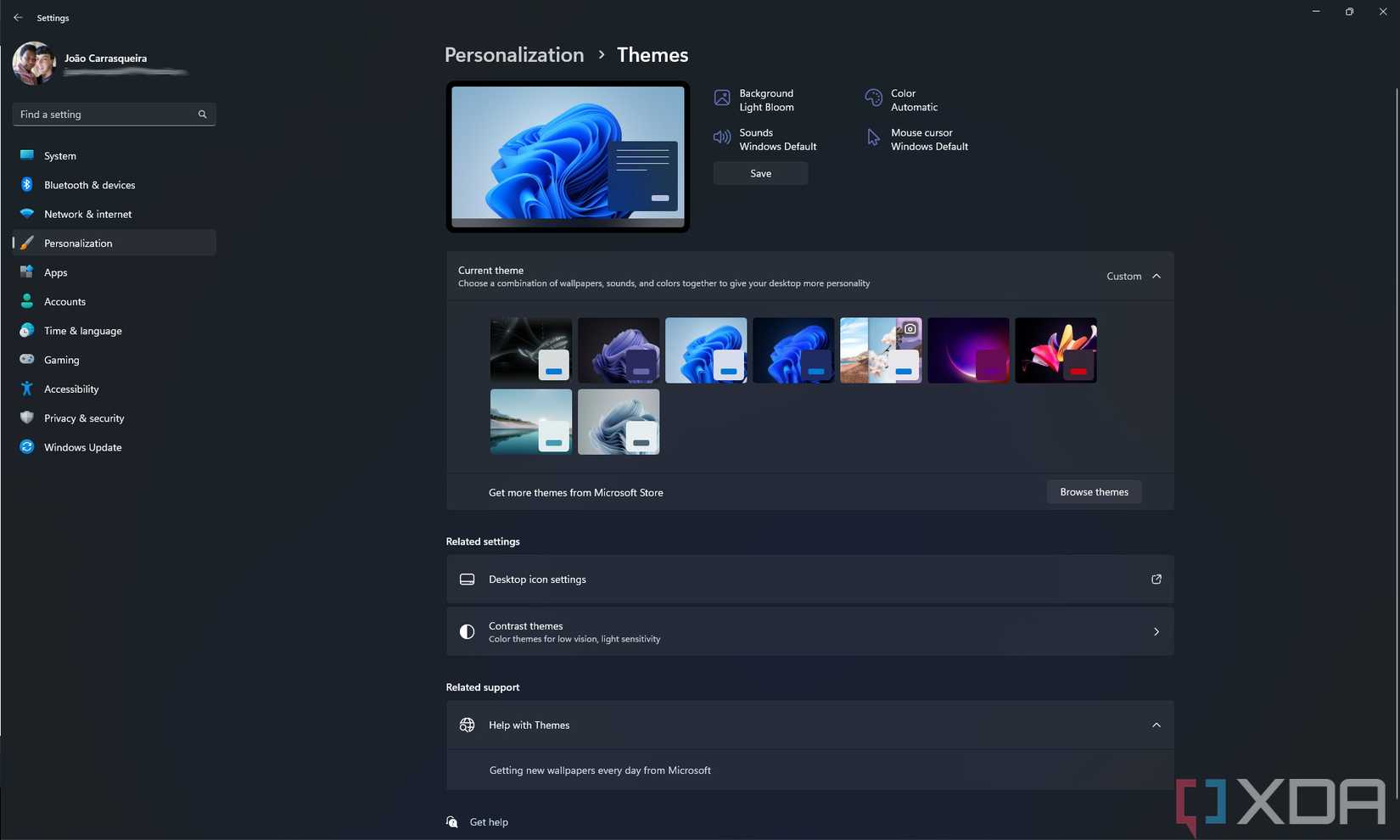Screen dimensions: 1400x840
Task: Click the Background Light Bloom image icon
Action: pos(722,98)
